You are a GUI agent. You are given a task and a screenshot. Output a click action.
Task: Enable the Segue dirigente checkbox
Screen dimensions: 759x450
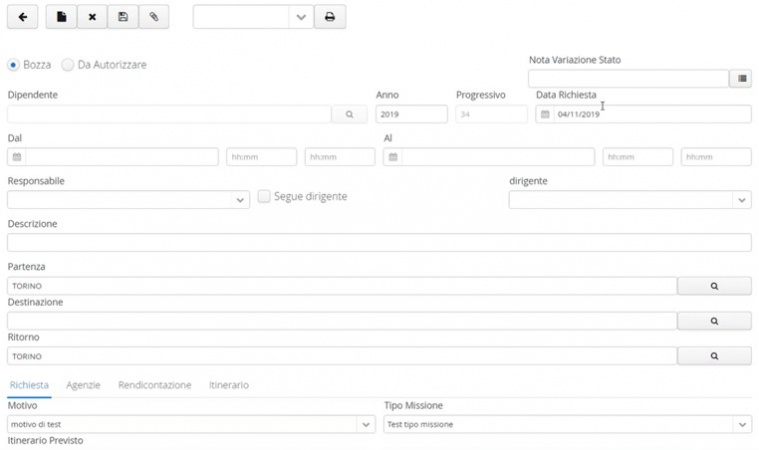pyautogui.click(x=264, y=196)
